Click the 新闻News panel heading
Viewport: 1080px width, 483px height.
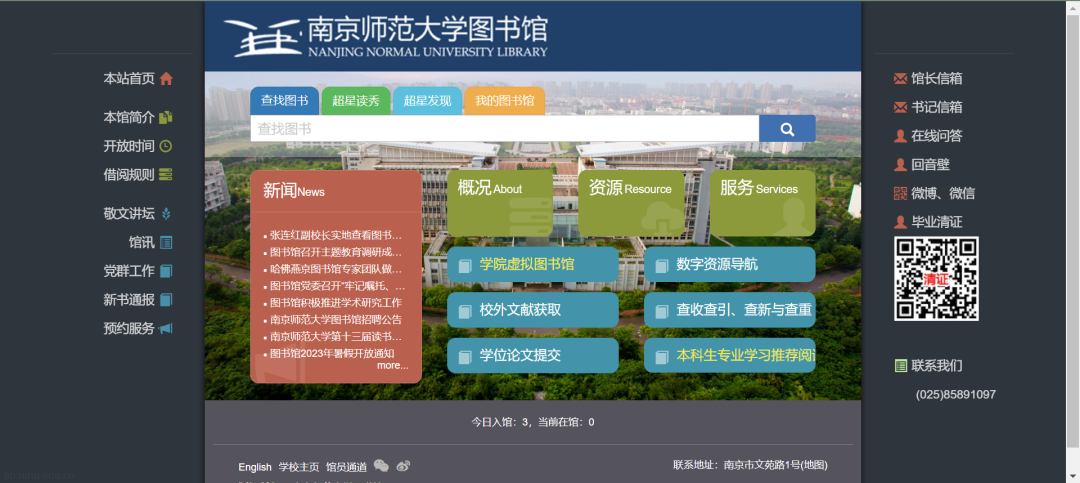tap(293, 191)
